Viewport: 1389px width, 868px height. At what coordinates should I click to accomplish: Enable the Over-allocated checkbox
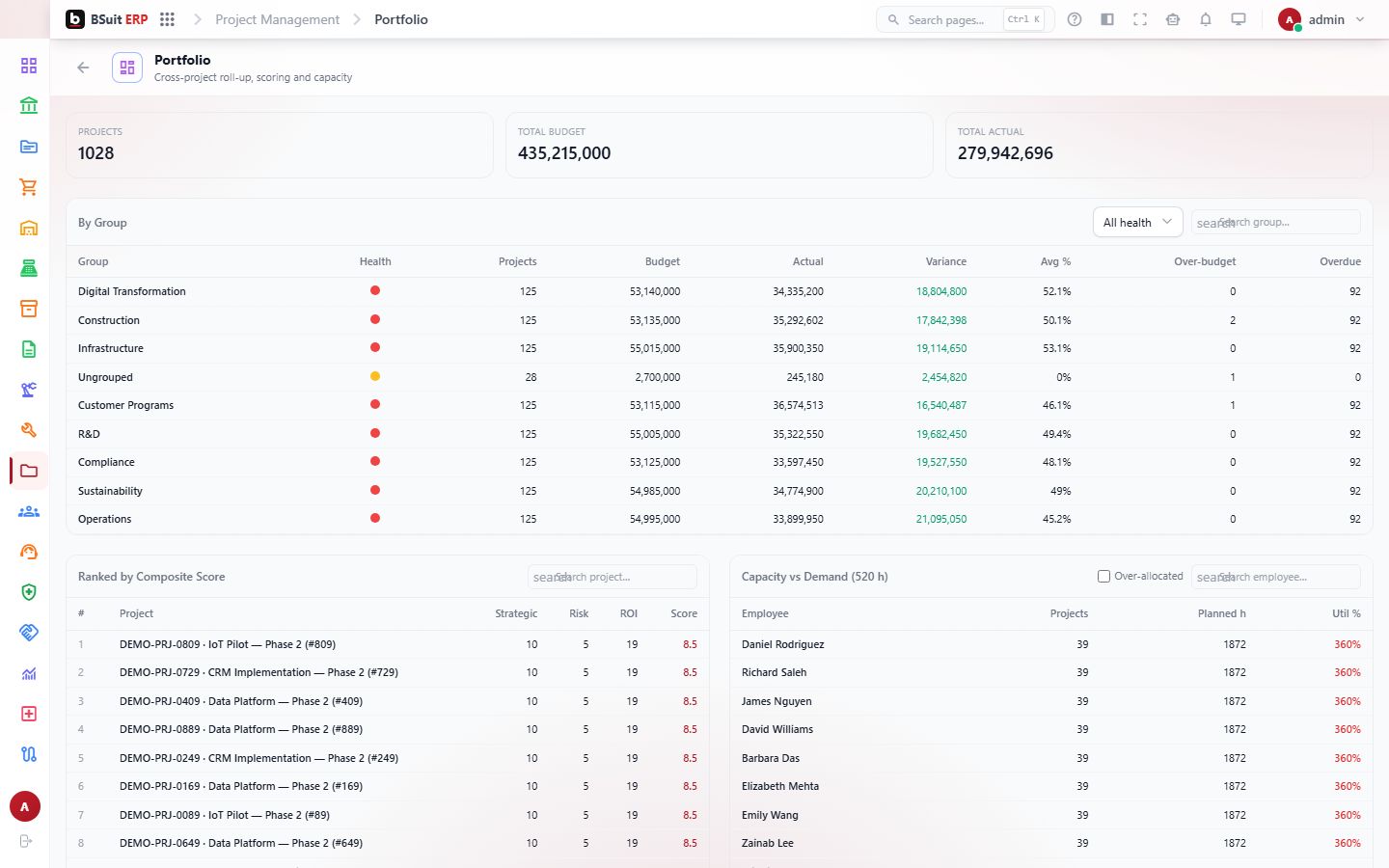(1103, 576)
